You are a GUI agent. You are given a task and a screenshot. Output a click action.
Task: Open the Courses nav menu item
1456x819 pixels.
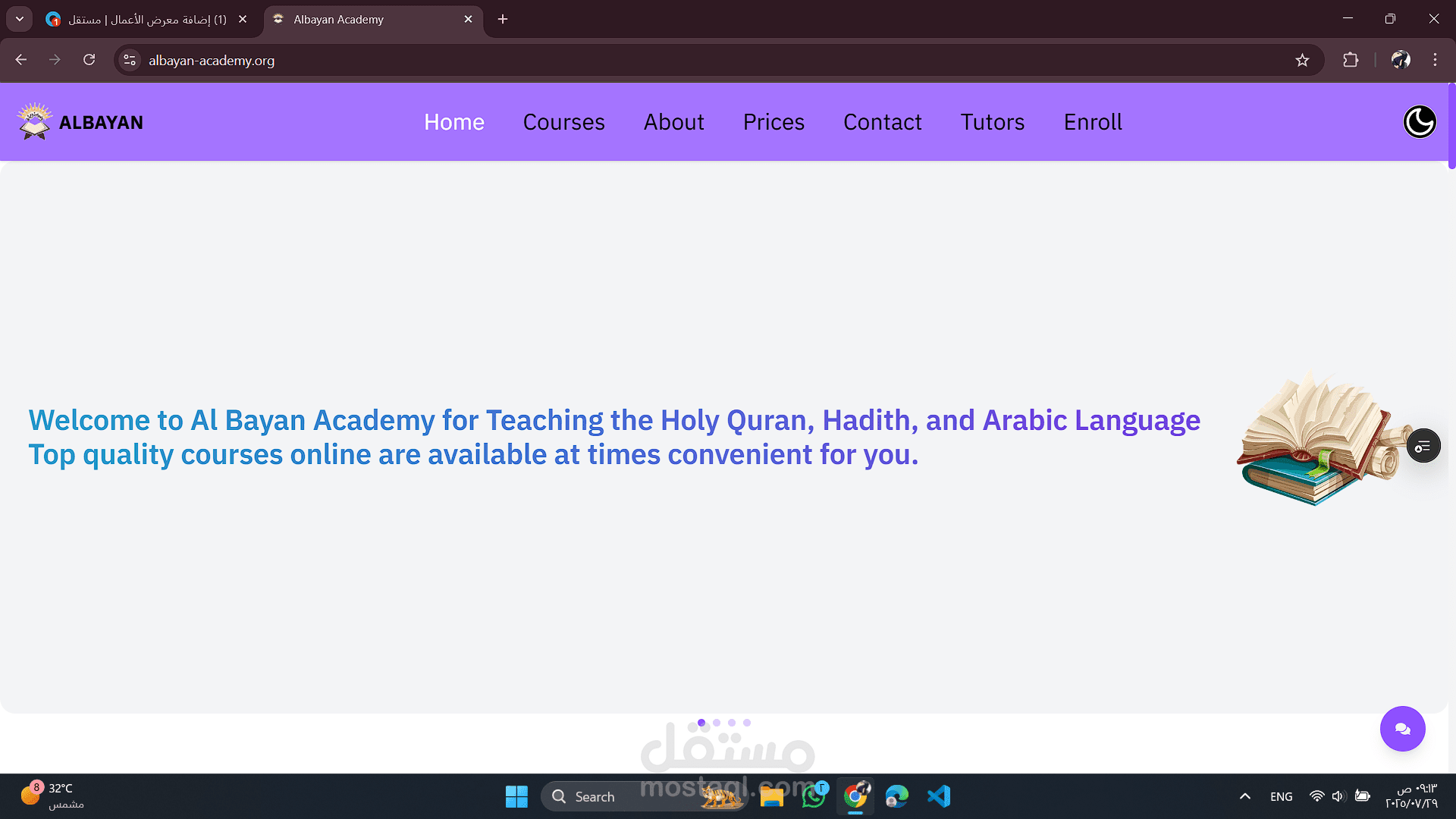click(x=563, y=122)
